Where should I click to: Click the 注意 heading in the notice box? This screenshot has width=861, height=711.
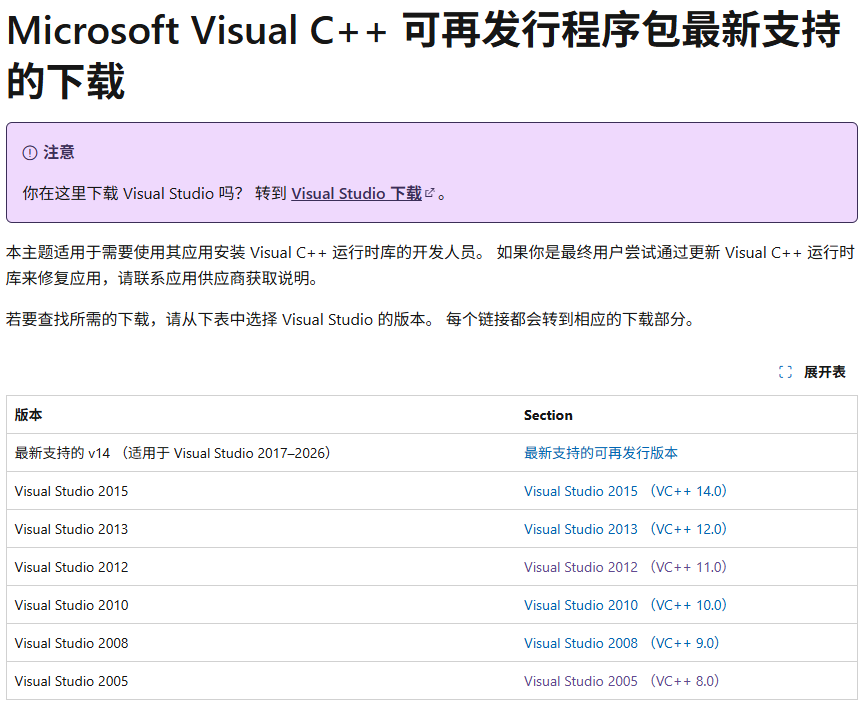click(x=59, y=152)
